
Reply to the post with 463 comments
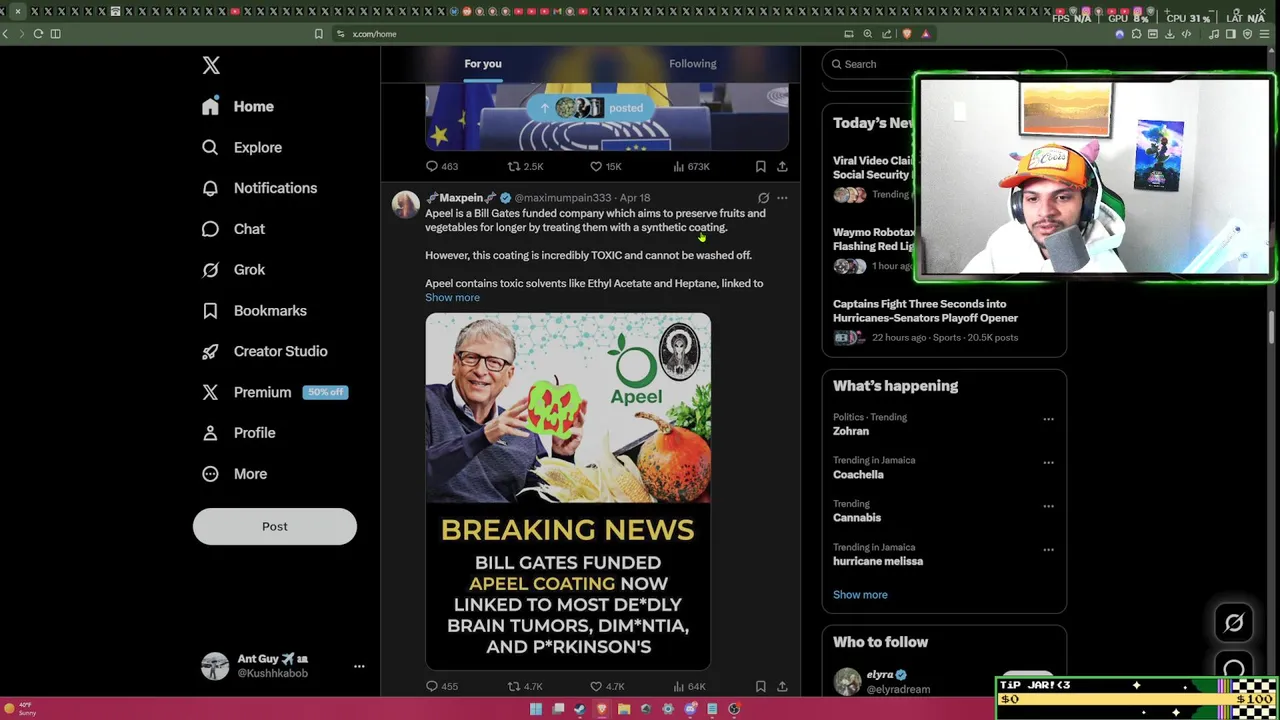coord(441,166)
